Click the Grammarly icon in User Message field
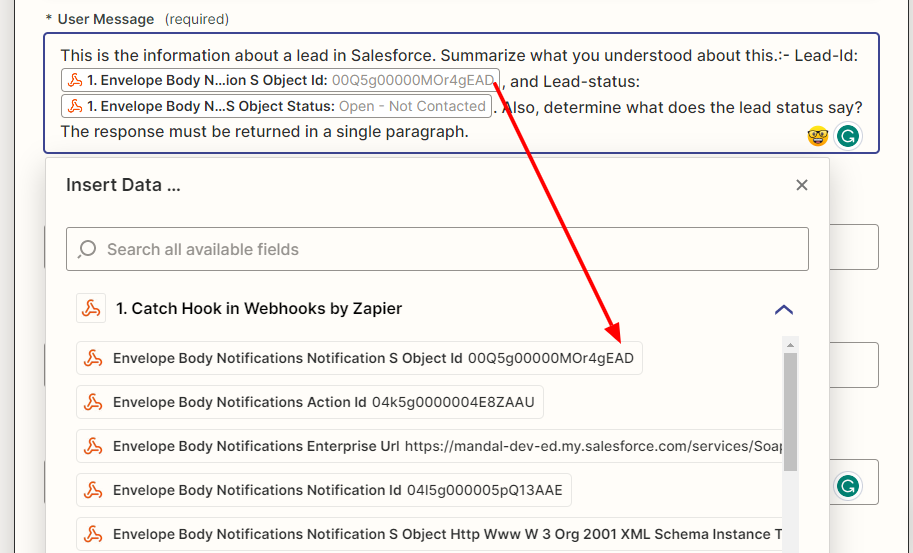The image size is (913, 553). (x=848, y=136)
